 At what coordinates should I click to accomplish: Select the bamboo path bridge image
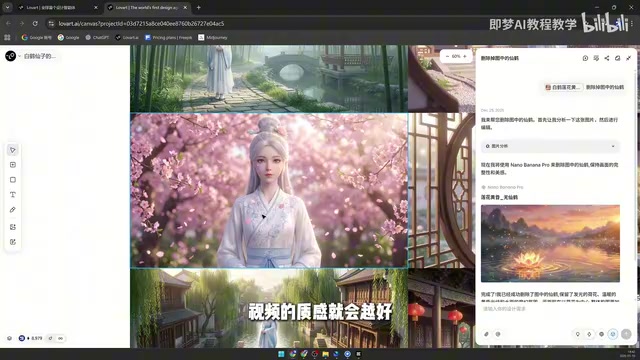point(269,78)
